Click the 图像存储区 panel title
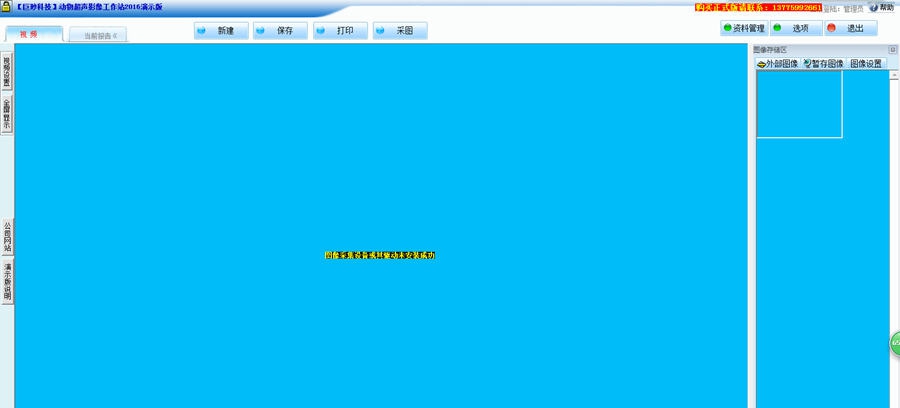 point(770,50)
